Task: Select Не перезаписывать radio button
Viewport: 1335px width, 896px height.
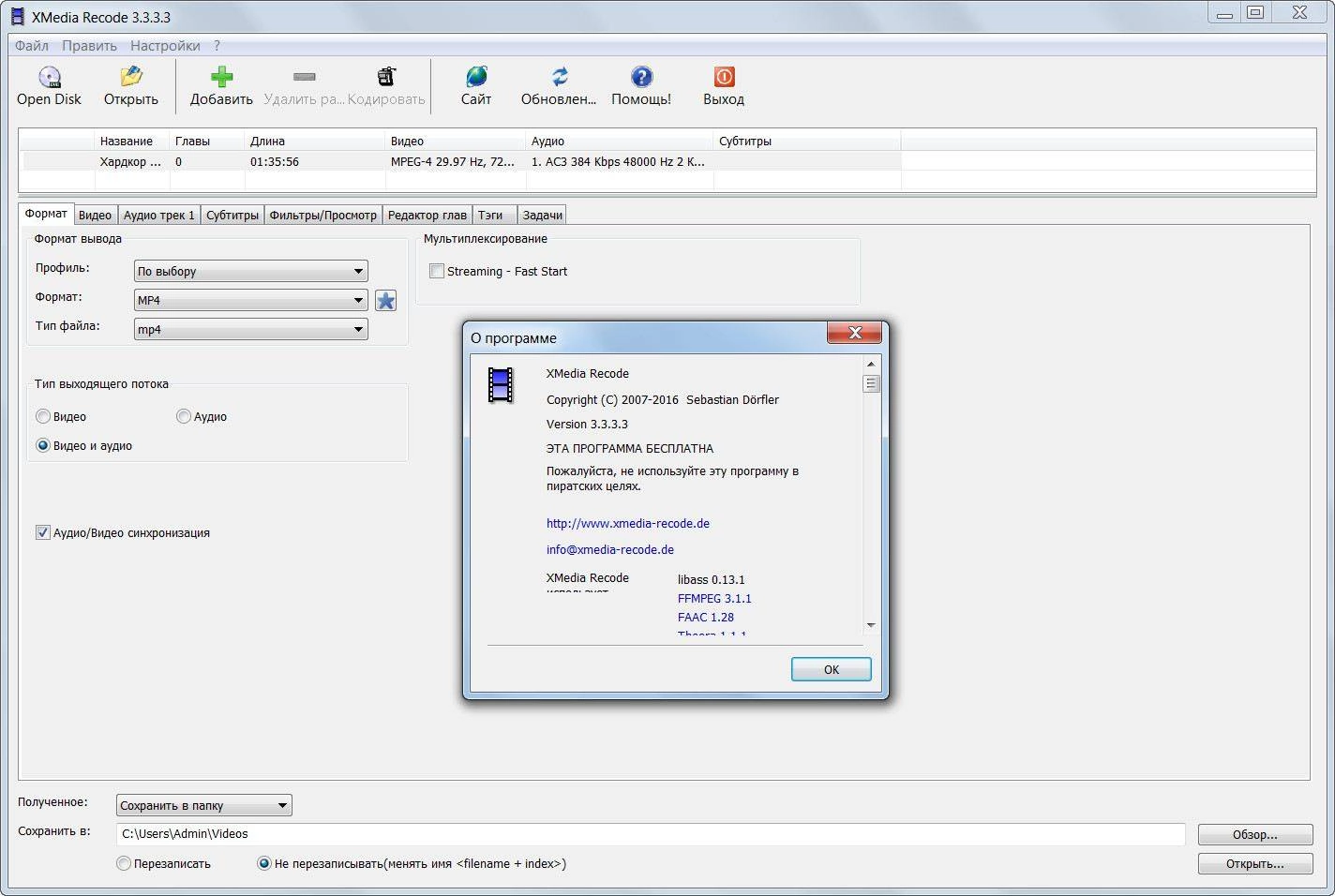Action: pos(264,863)
